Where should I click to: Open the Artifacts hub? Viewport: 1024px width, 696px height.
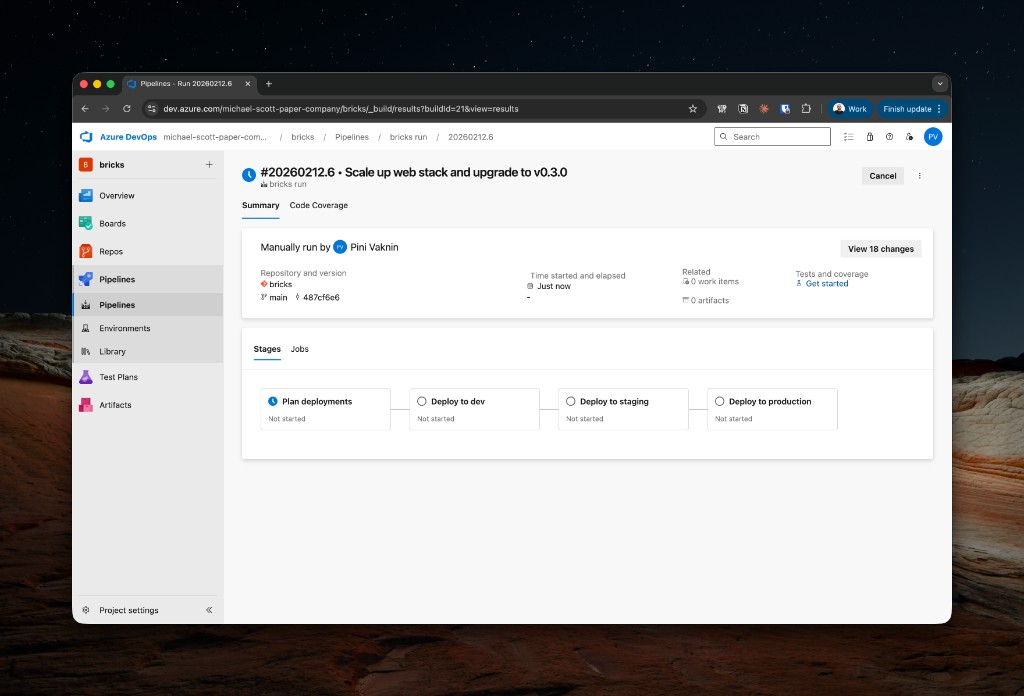point(115,405)
